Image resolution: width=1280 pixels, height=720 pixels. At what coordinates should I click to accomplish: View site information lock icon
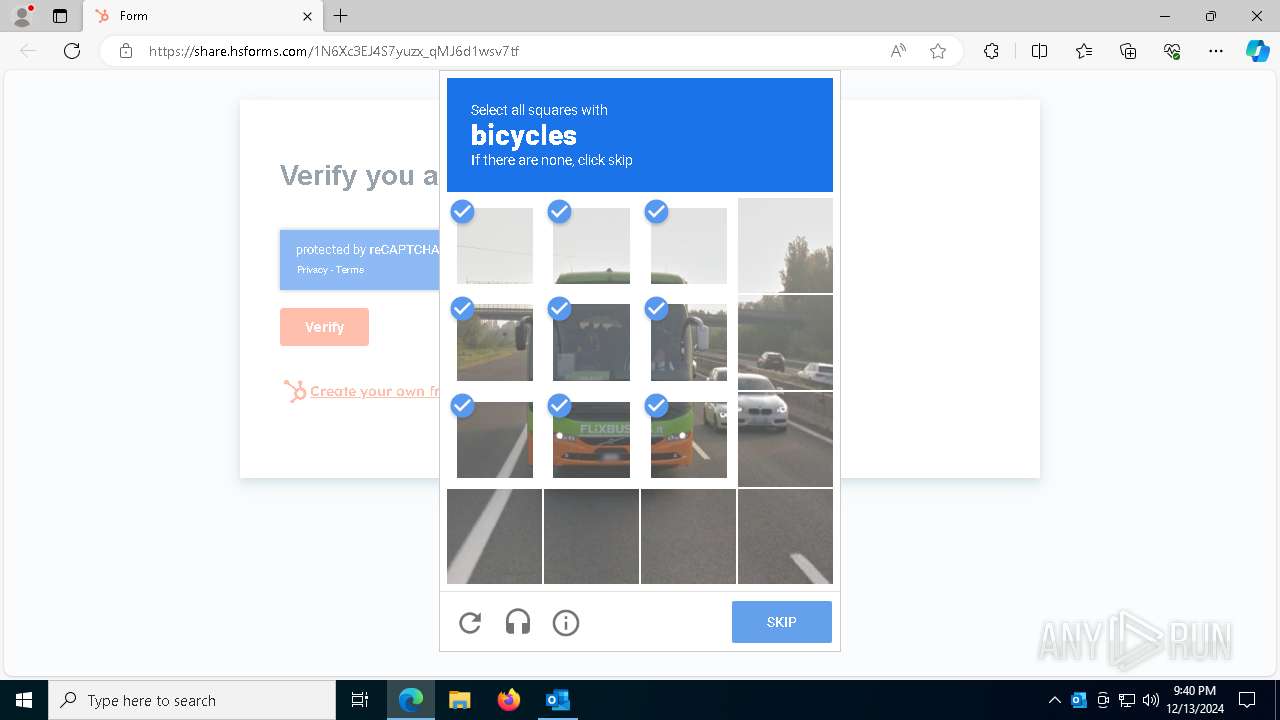126,51
